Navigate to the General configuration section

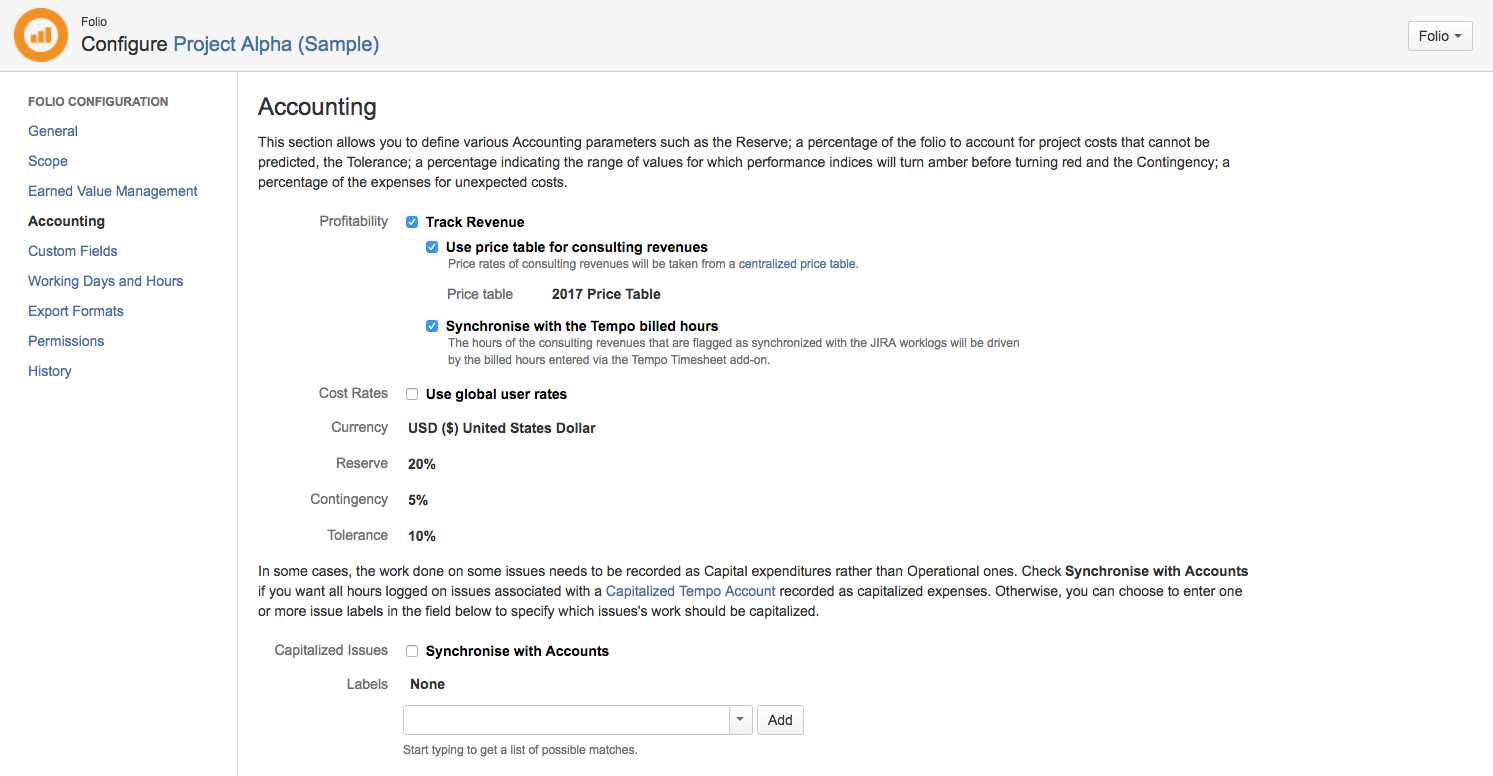(52, 131)
